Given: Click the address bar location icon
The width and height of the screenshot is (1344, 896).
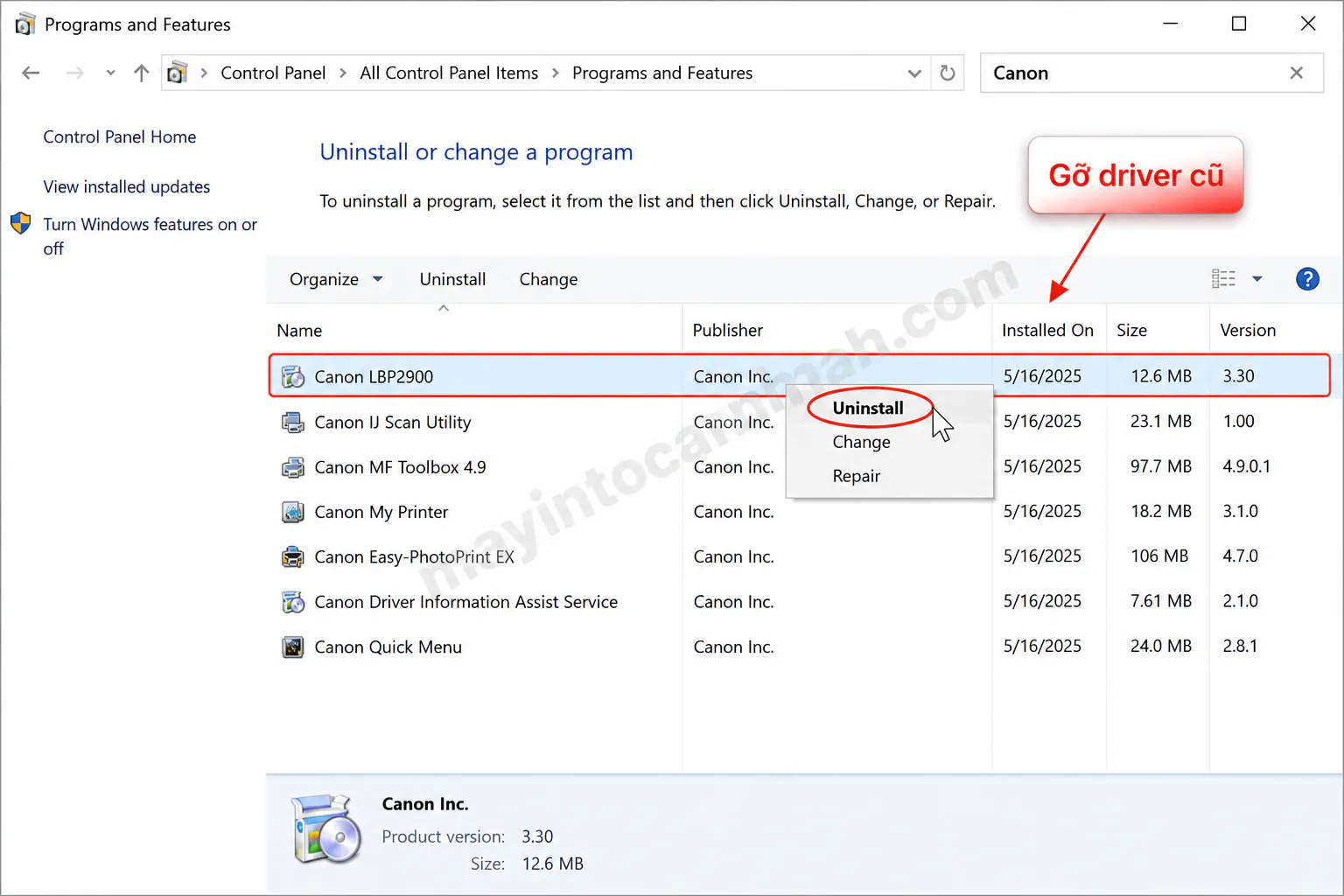Looking at the screenshot, I should click(x=177, y=73).
